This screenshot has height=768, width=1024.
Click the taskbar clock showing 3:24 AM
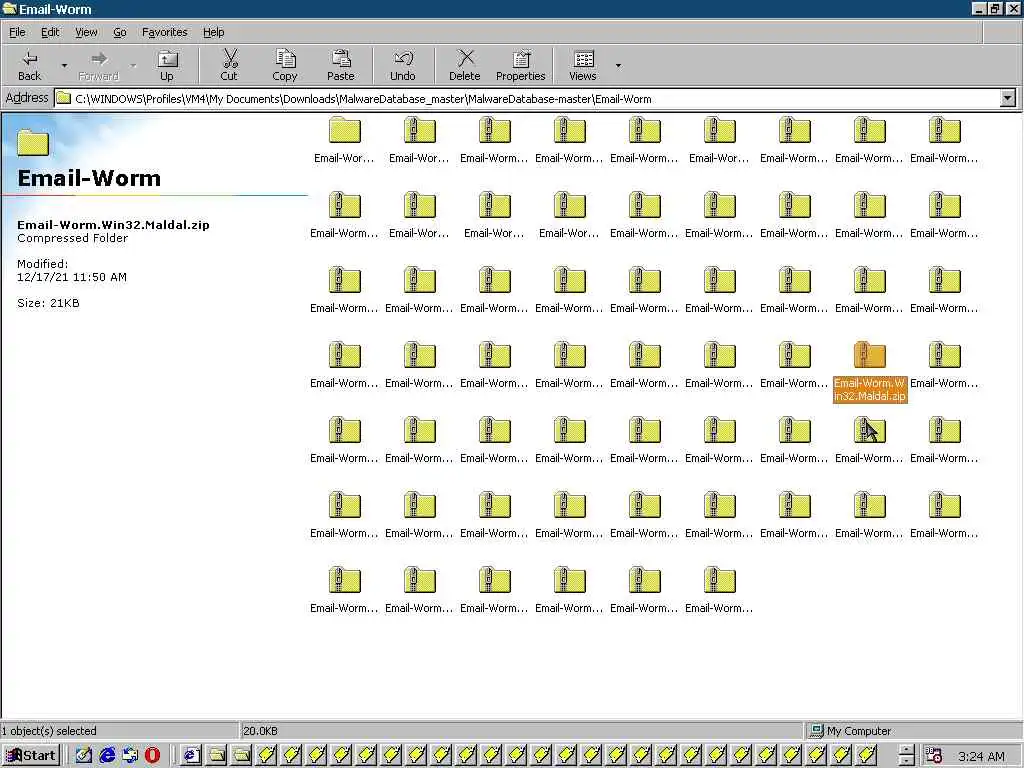coord(981,756)
